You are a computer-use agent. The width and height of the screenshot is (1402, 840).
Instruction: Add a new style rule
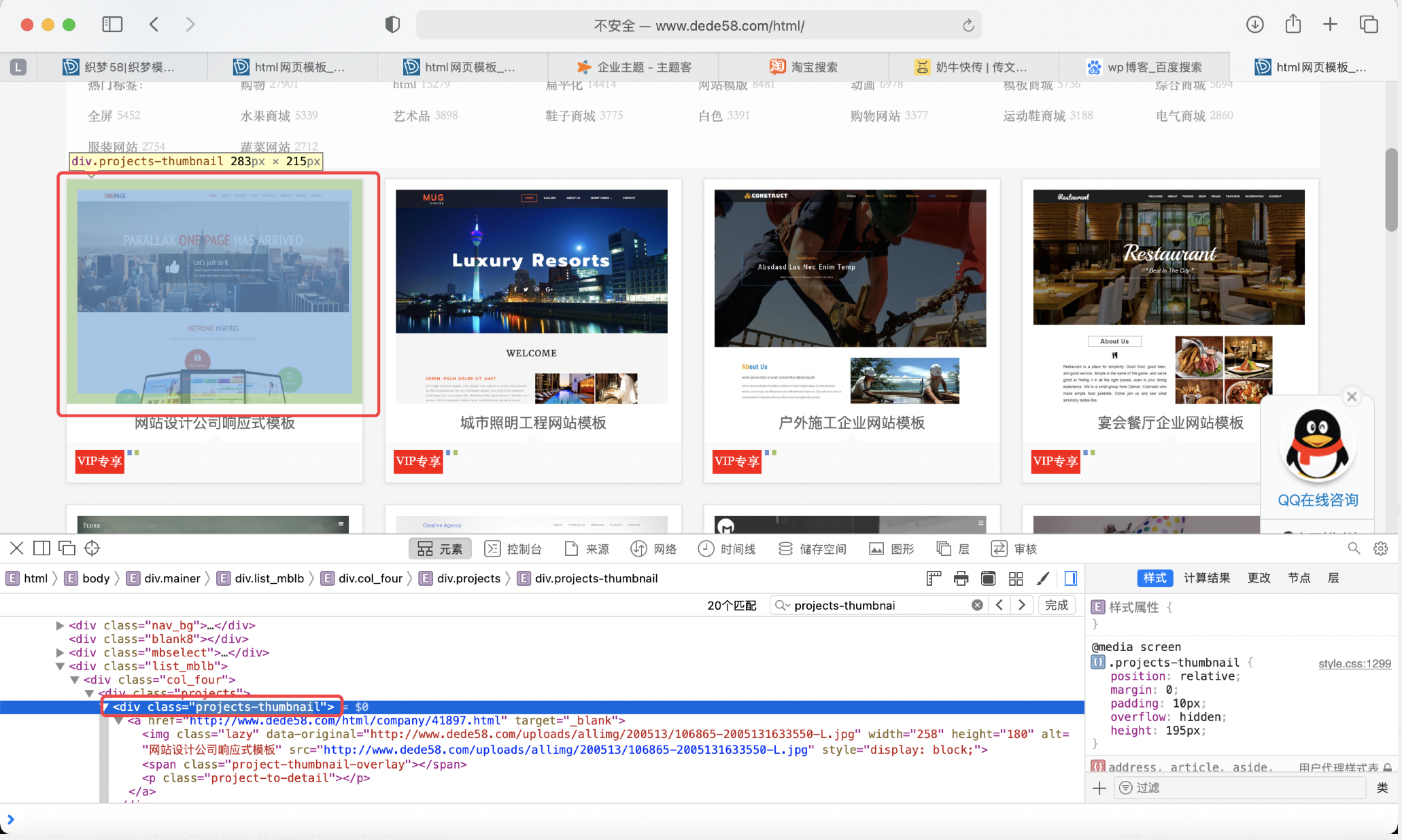click(x=1099, y=788)
